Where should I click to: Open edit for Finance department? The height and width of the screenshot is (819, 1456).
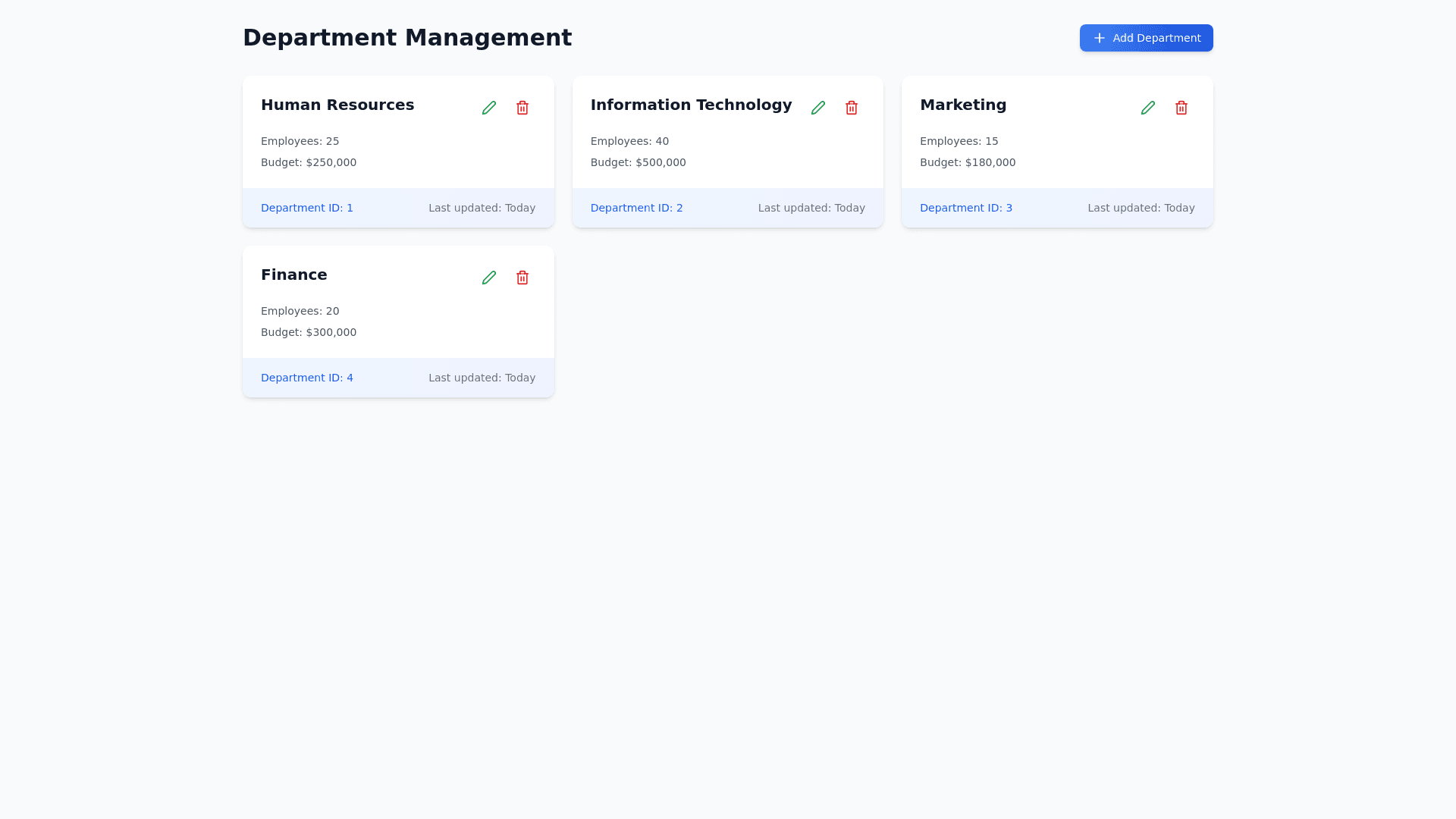point(489,278)
